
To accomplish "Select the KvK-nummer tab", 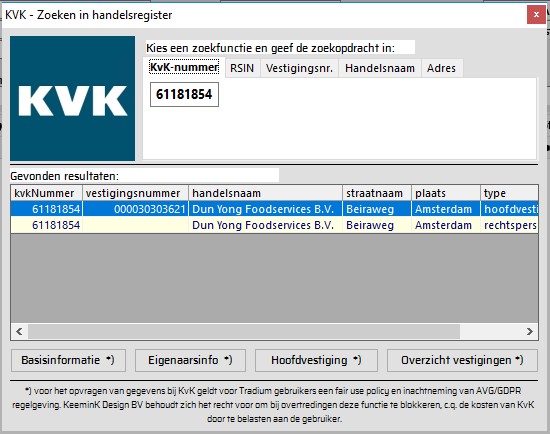I will tap(184, 67).
